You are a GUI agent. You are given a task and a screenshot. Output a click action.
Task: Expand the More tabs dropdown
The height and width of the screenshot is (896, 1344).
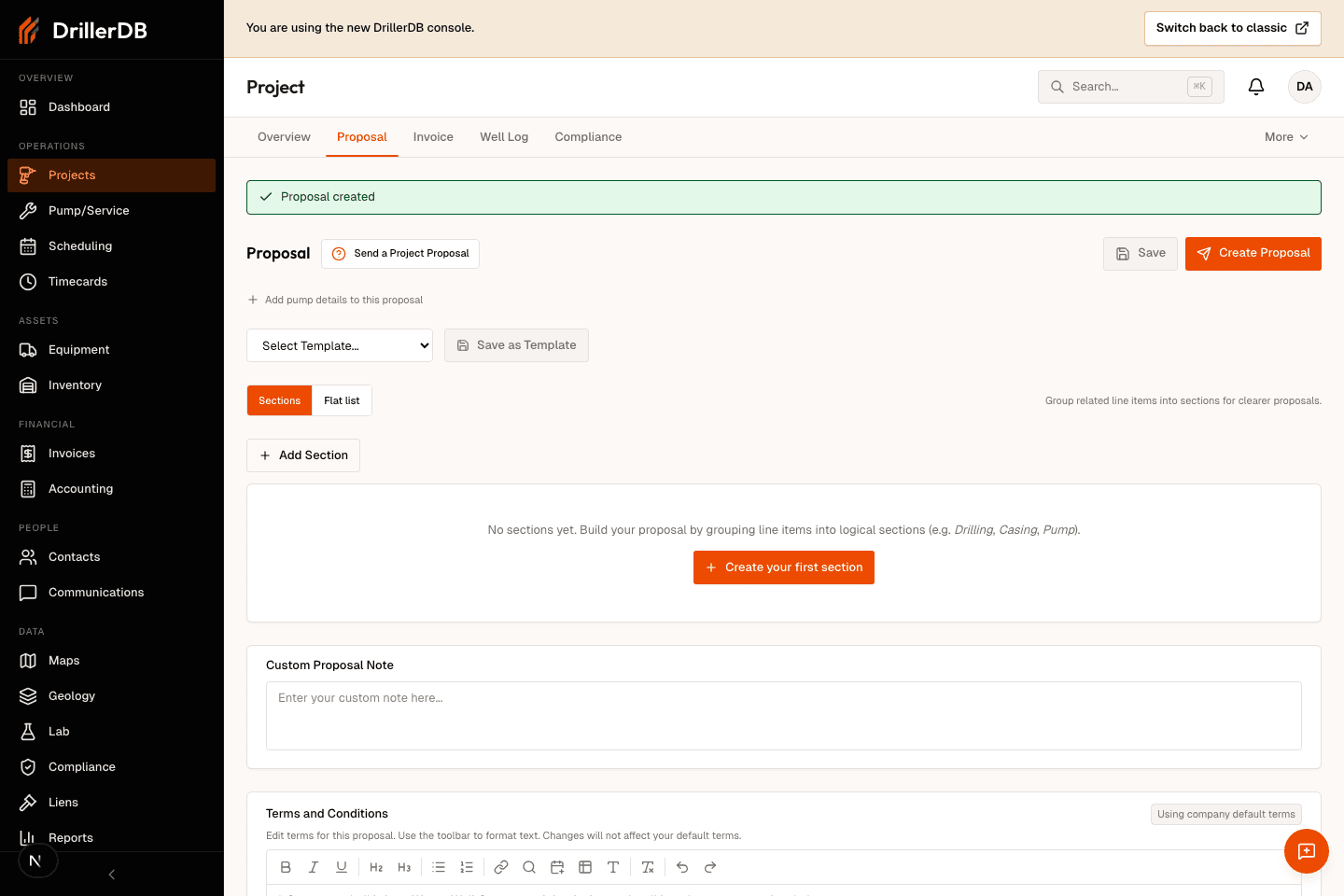pyautogui.click(x=1286, y=137)
